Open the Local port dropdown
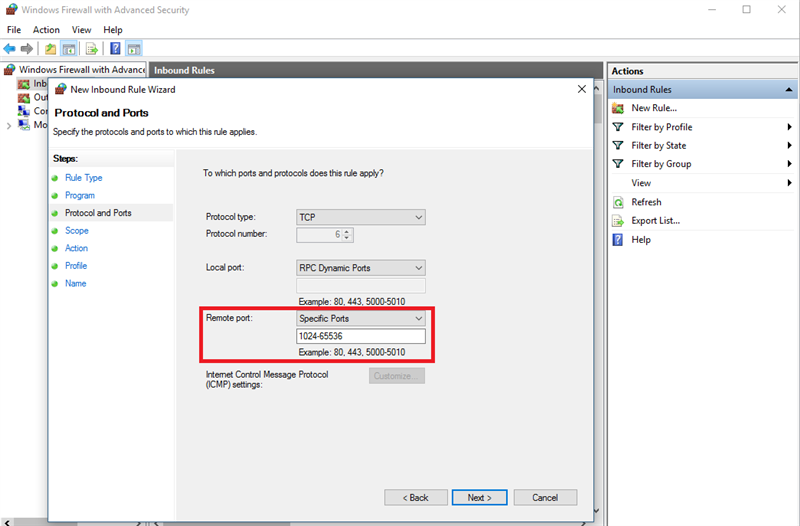800x526 pixels. [x=361, y=268]
